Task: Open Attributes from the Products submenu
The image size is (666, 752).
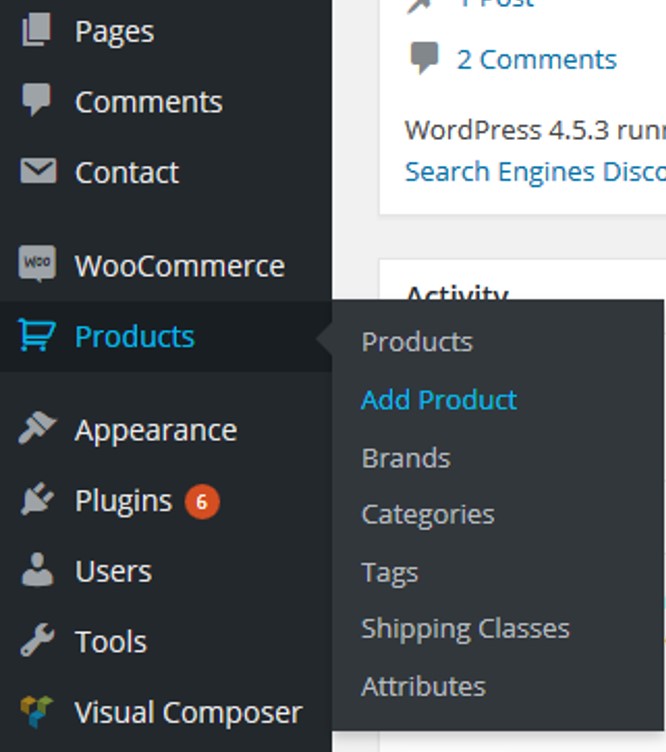Action: [x=423, y=686]
